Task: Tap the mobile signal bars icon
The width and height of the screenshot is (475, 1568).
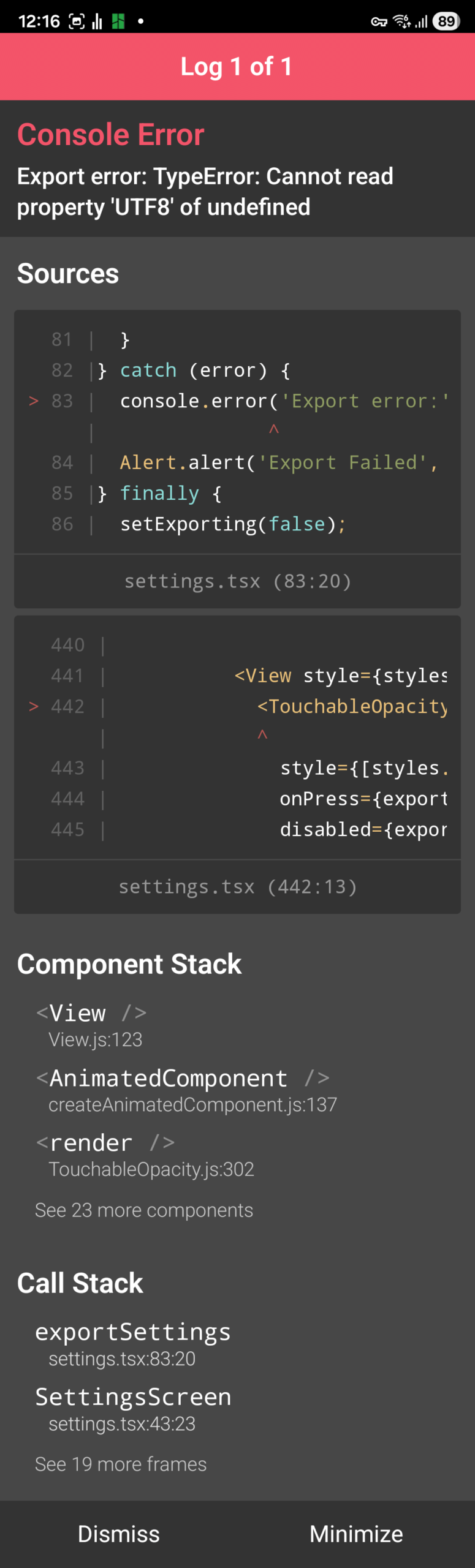Action: coord(422,22)
